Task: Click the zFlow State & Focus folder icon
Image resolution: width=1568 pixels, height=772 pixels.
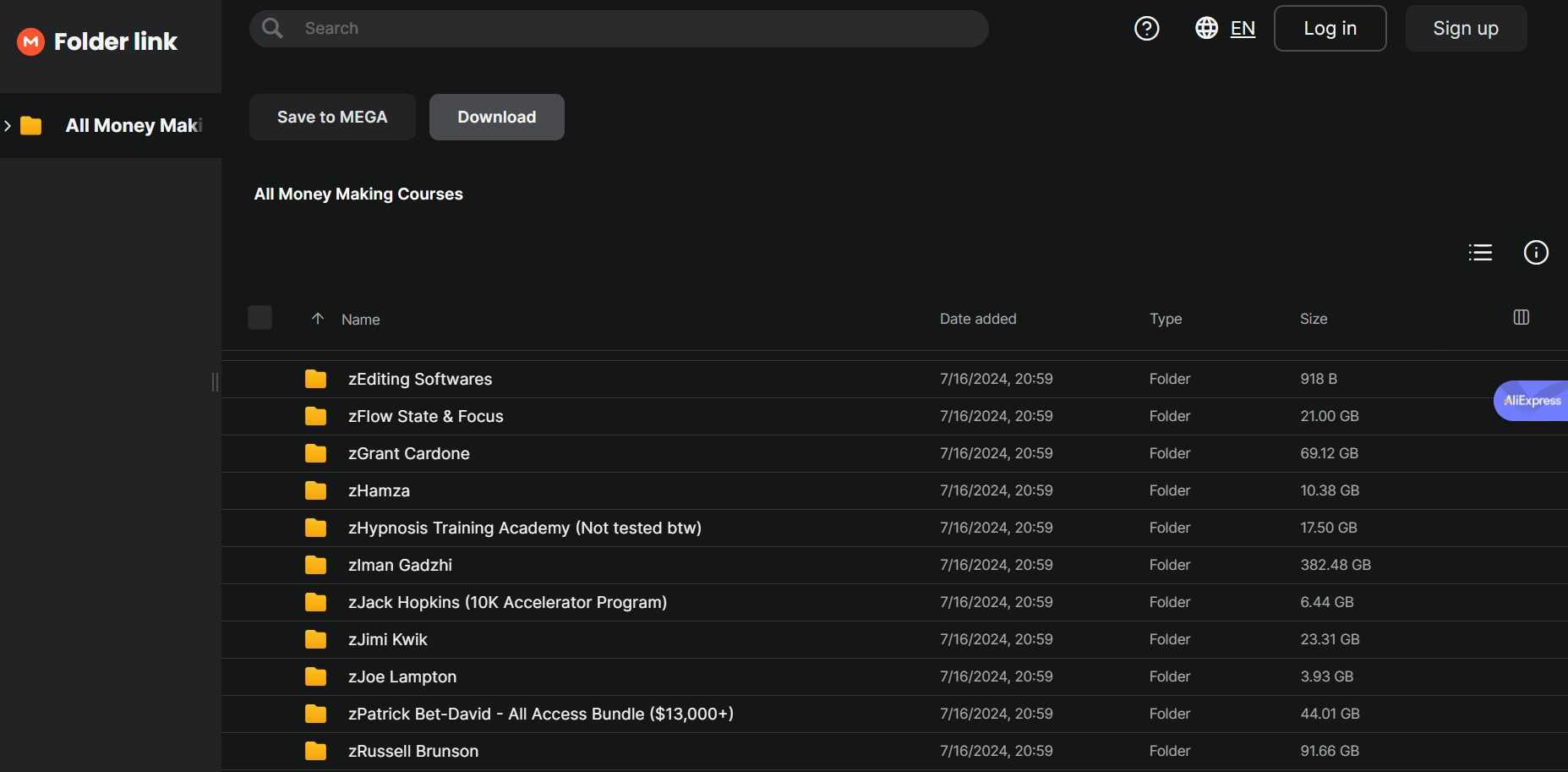Action: coord(315,416)
